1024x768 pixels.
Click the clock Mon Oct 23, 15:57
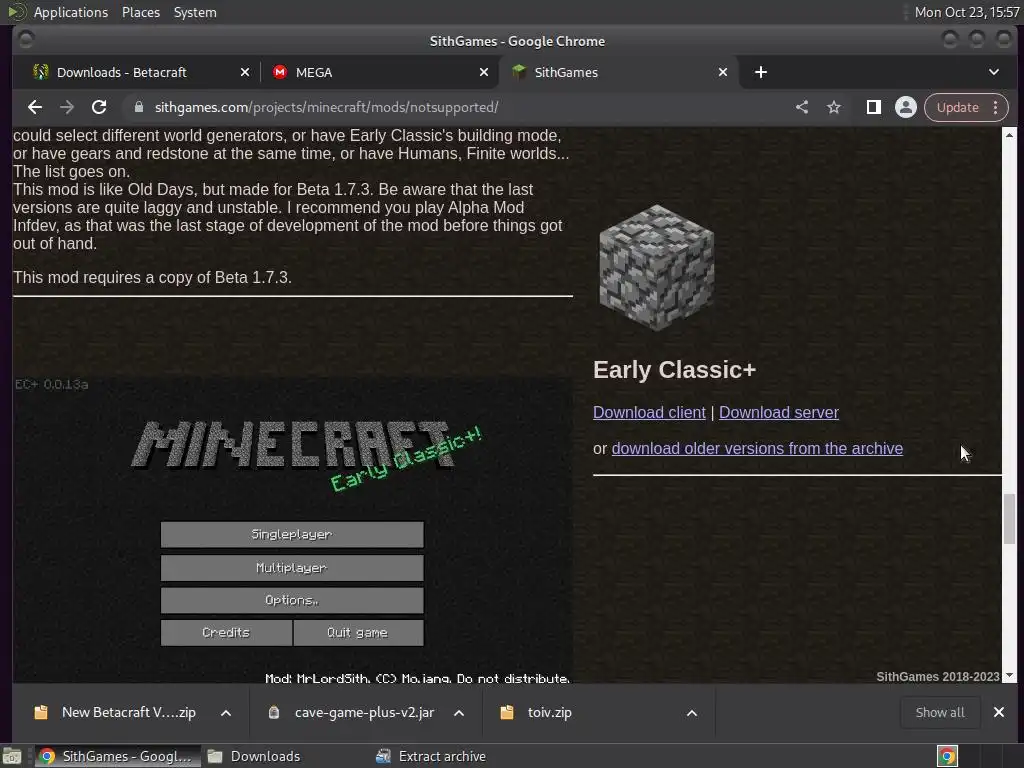click(967, 12)
